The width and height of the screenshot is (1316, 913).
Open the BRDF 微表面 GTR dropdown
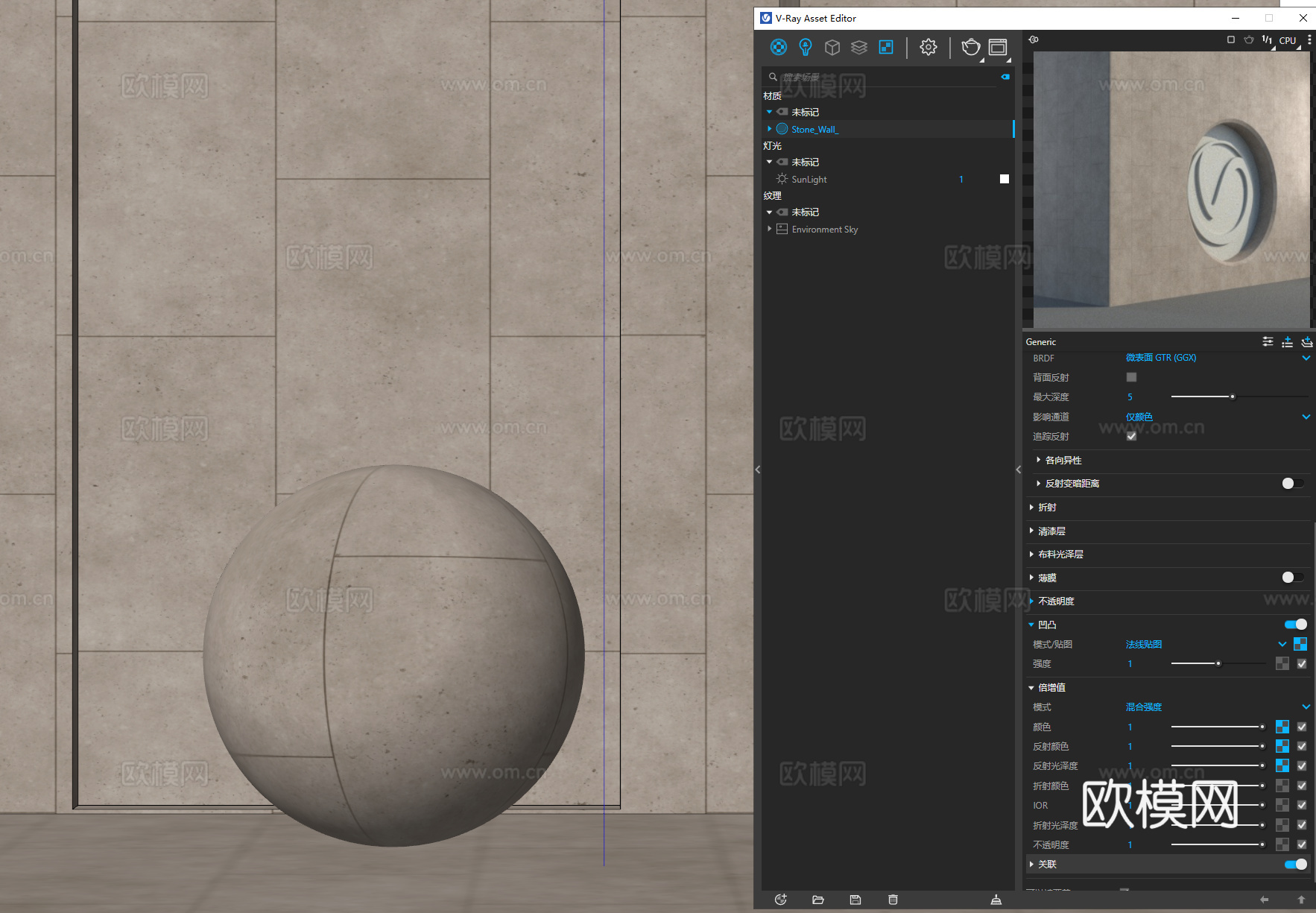(x=1218, y=358)
